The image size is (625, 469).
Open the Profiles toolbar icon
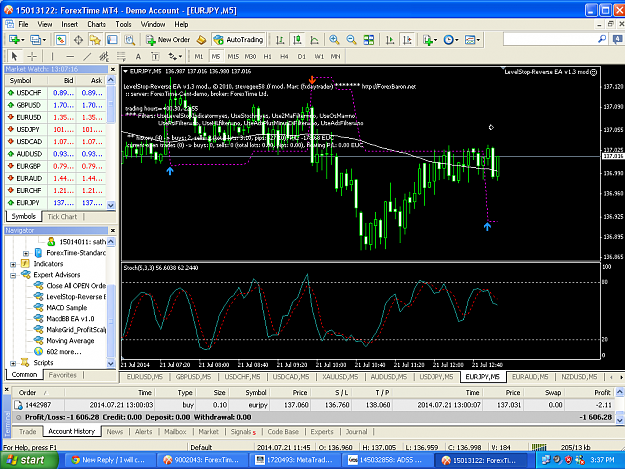pos(38,40)
